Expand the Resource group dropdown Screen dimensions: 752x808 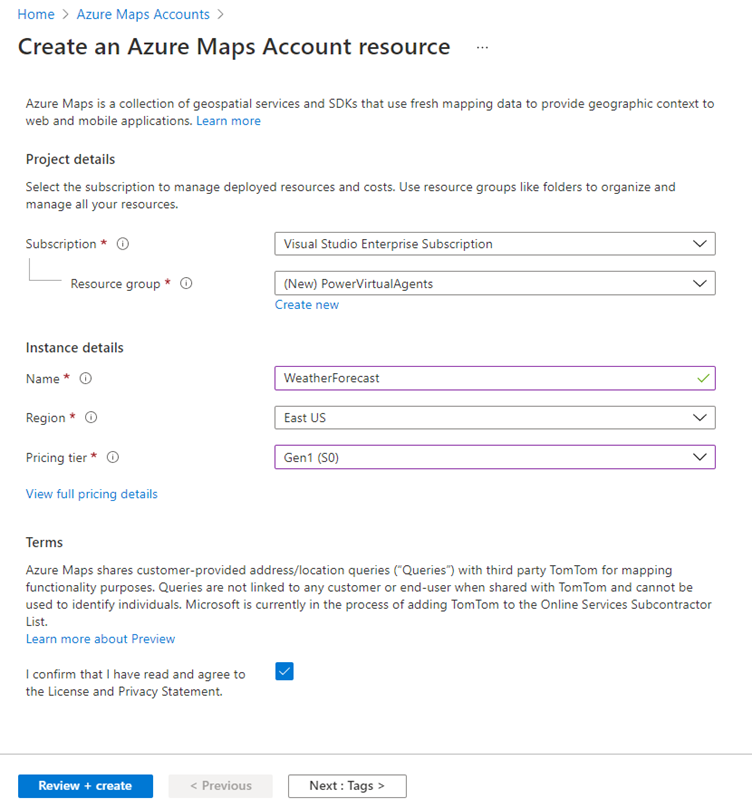(495, 283)
